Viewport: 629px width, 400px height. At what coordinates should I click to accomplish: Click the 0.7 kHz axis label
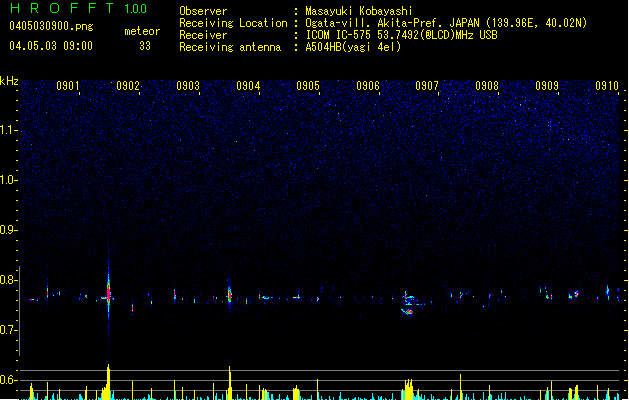tap(8, 330)
